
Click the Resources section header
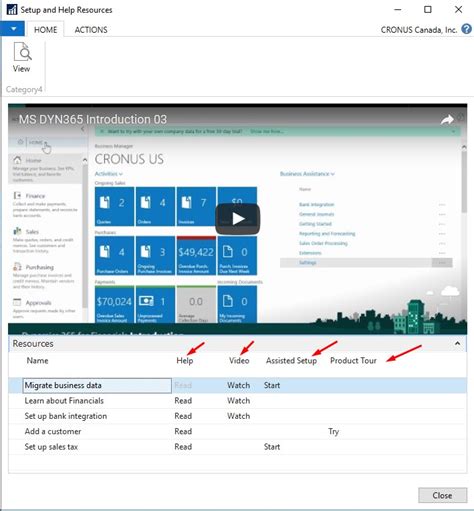click(x=237, y=344)
